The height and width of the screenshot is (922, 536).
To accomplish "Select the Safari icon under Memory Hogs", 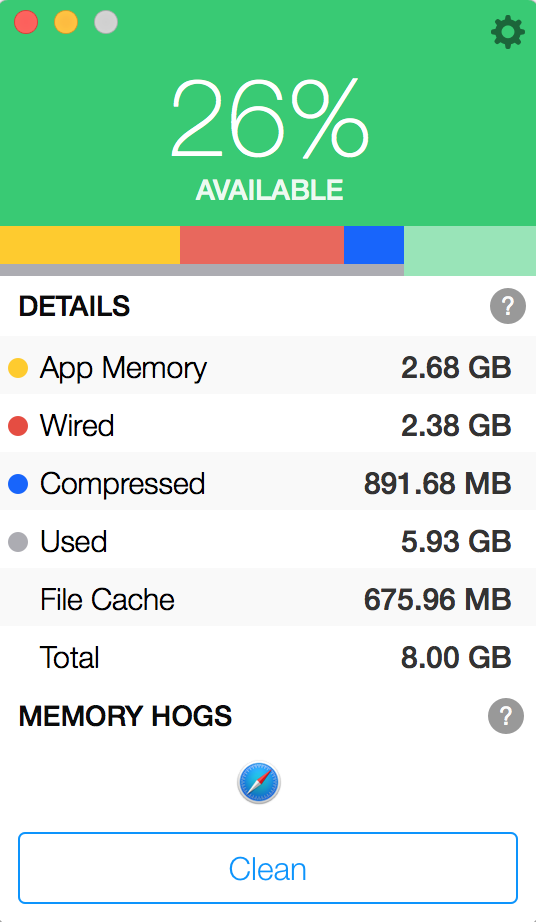I will (x=259, y=783).
